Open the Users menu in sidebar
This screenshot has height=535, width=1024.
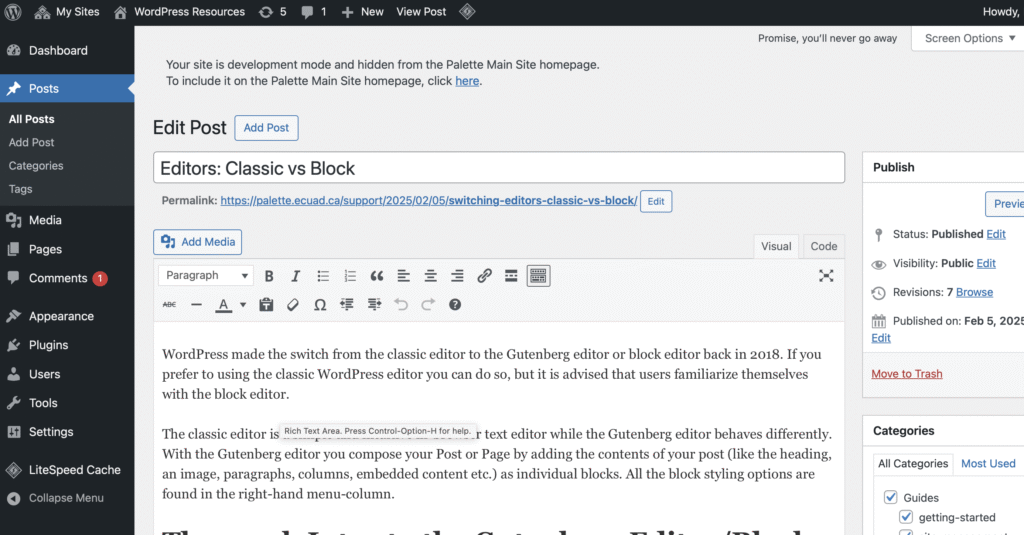[x=67, y=374]
